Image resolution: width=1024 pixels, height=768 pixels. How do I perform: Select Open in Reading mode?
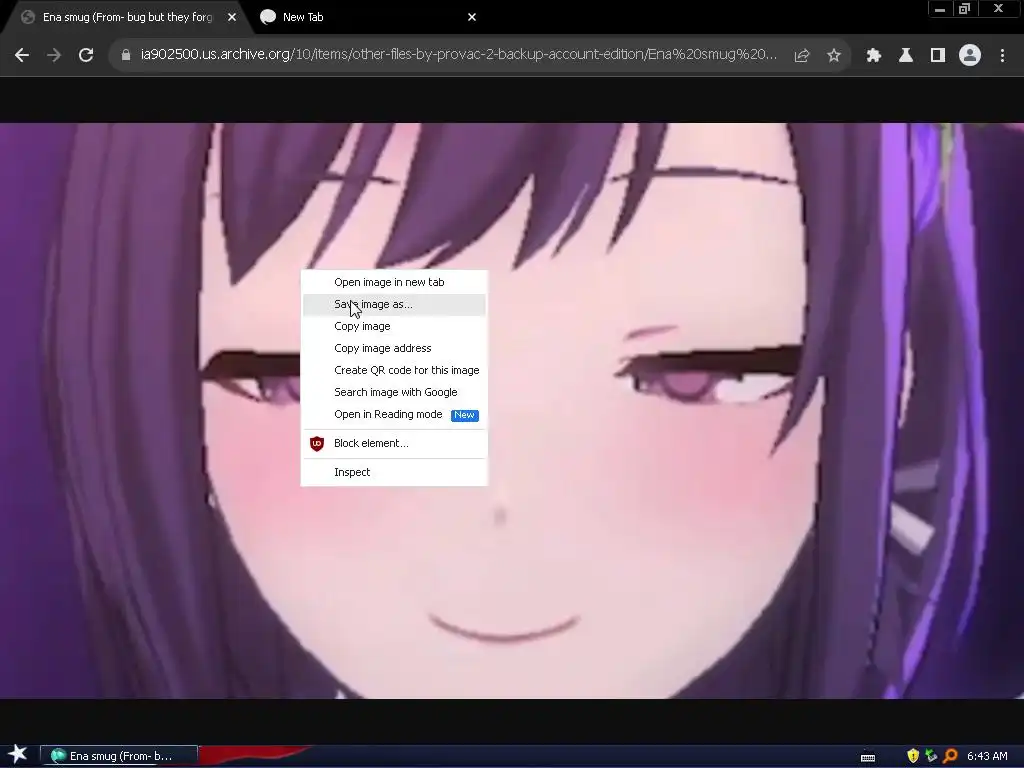(394, 415)
